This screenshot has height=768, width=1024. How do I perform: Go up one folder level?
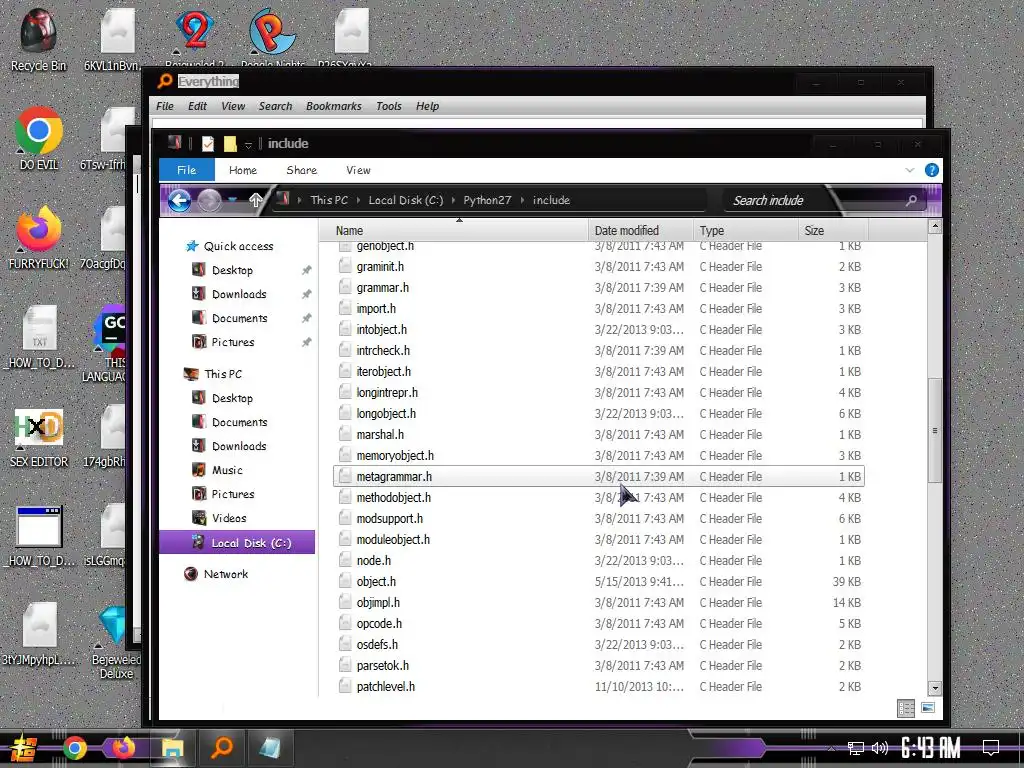tap(255, 200)
